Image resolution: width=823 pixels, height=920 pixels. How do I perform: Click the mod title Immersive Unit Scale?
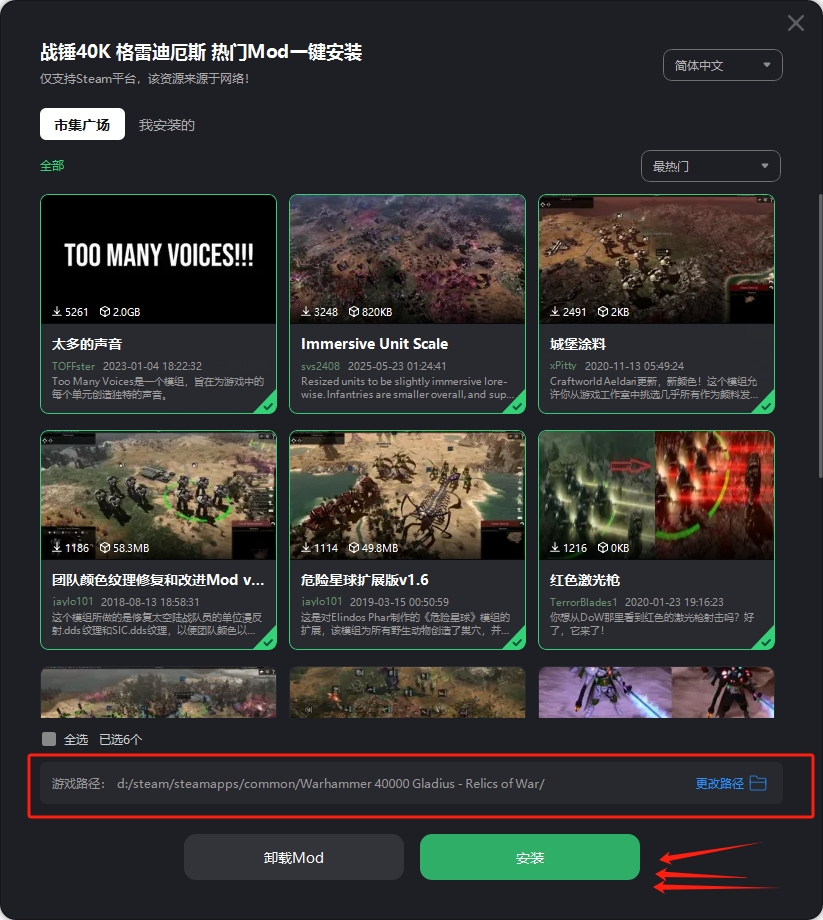pos(374,344)
